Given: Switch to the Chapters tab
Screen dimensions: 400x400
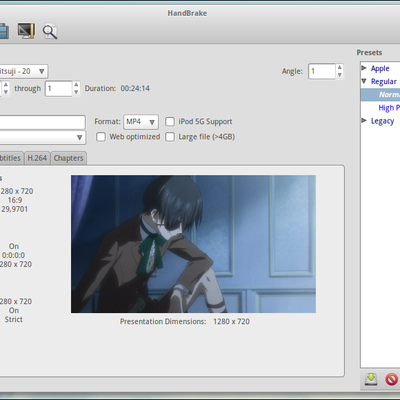Looking at the screenshot, I should tap(68, 158).
